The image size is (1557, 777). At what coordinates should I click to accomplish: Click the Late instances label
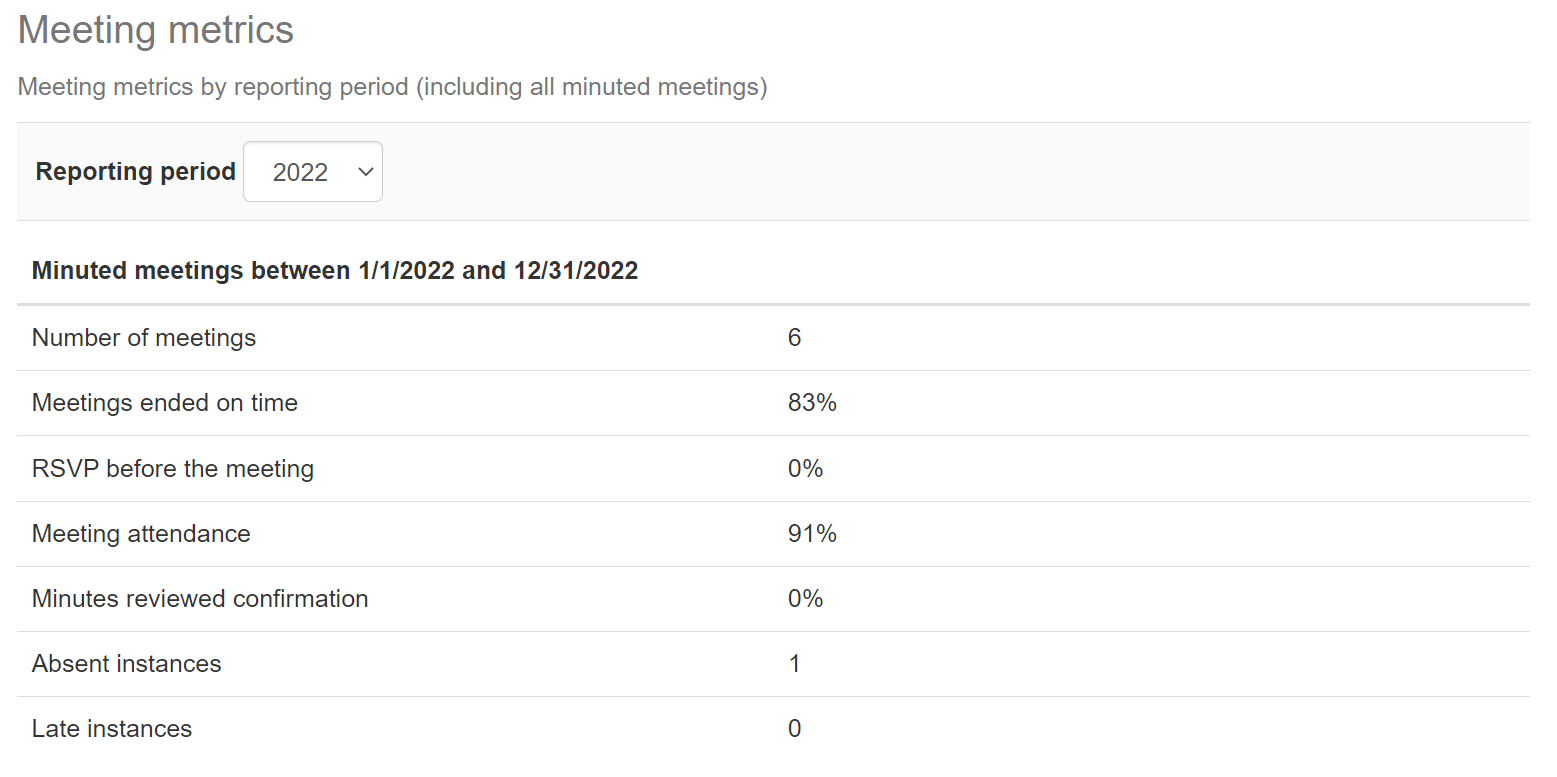[x=112, y=729]
